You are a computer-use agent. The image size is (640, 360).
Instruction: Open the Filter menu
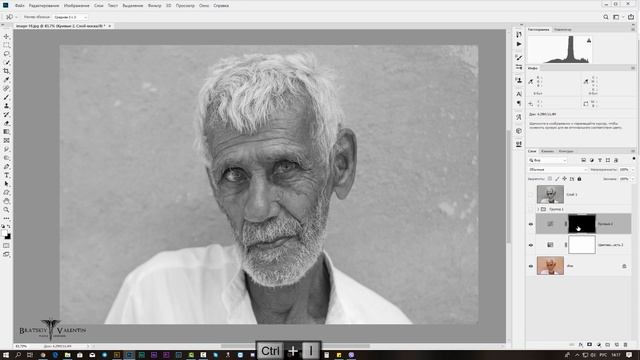(154, 6)
